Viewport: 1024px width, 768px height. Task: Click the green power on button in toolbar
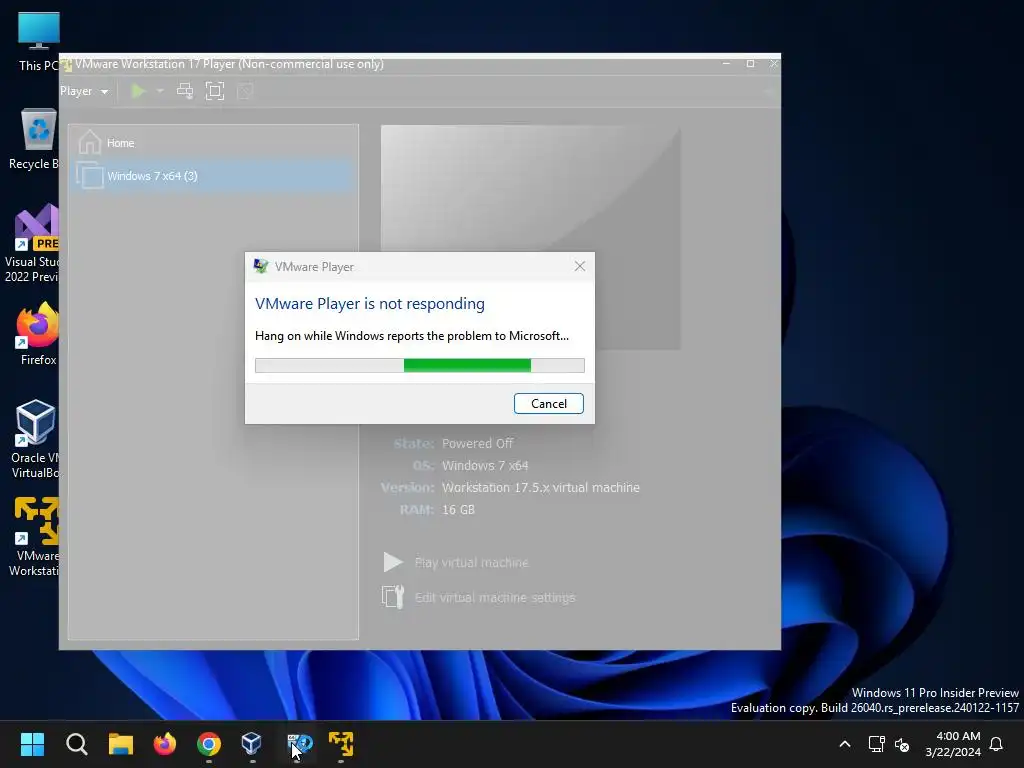[138, 91]
